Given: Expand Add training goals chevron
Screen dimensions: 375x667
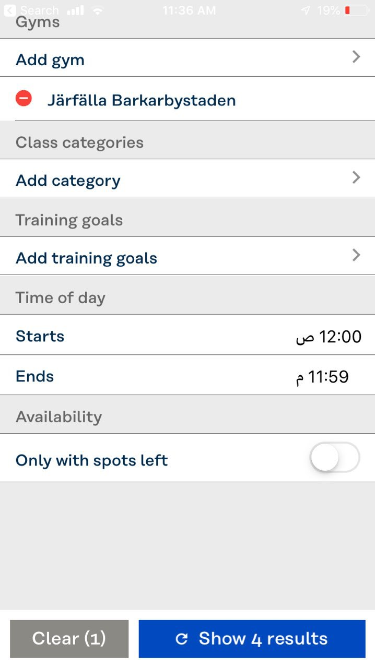Looking at the screenshot, I should 356,255.
